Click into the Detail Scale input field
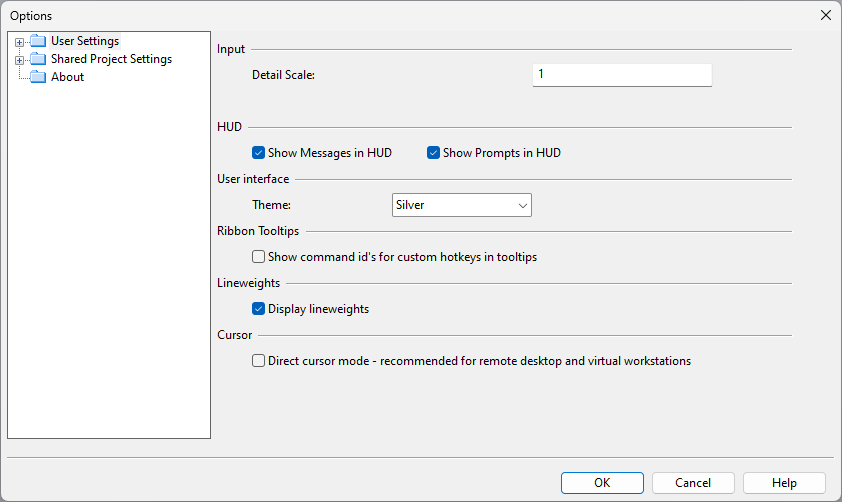The width and height of the screenshot is (842, 502). tap(621, 75)
